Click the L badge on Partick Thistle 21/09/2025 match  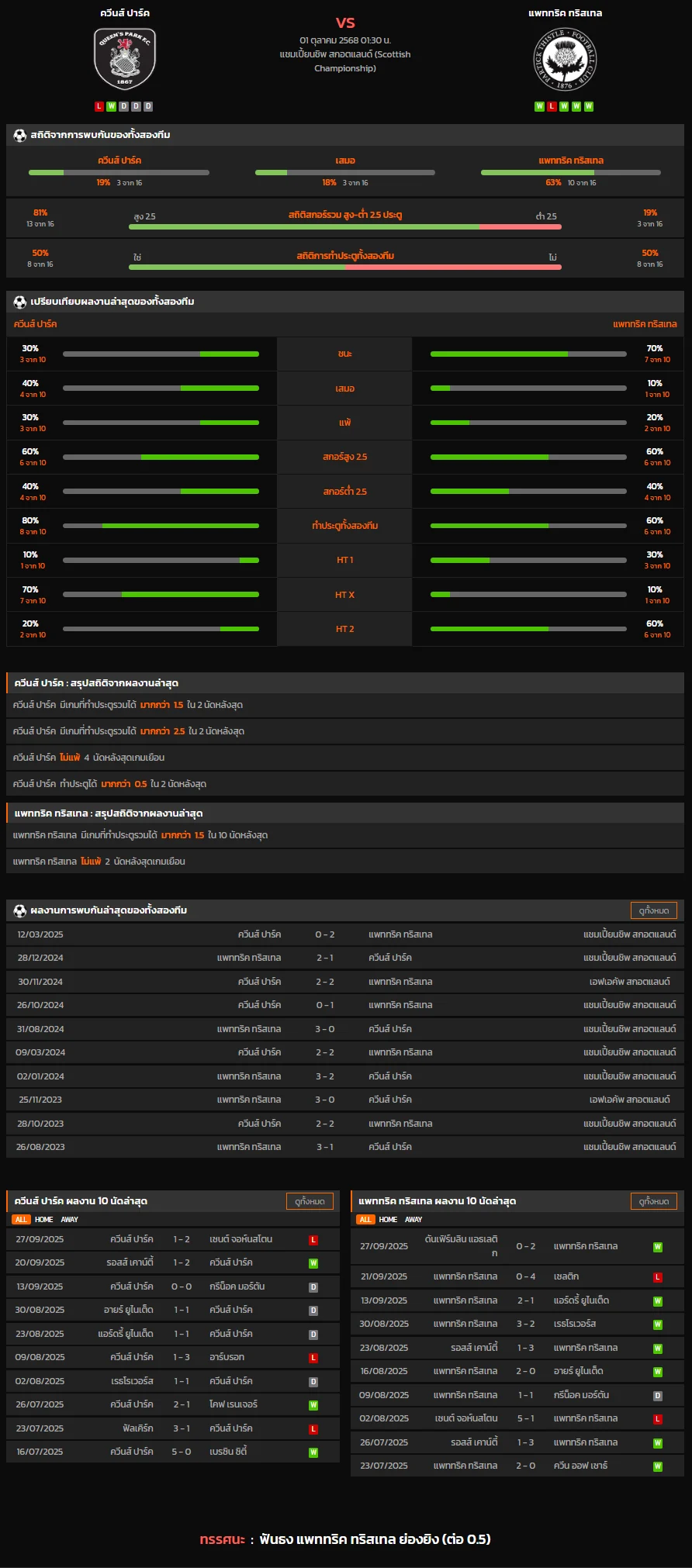(657, 1277)
